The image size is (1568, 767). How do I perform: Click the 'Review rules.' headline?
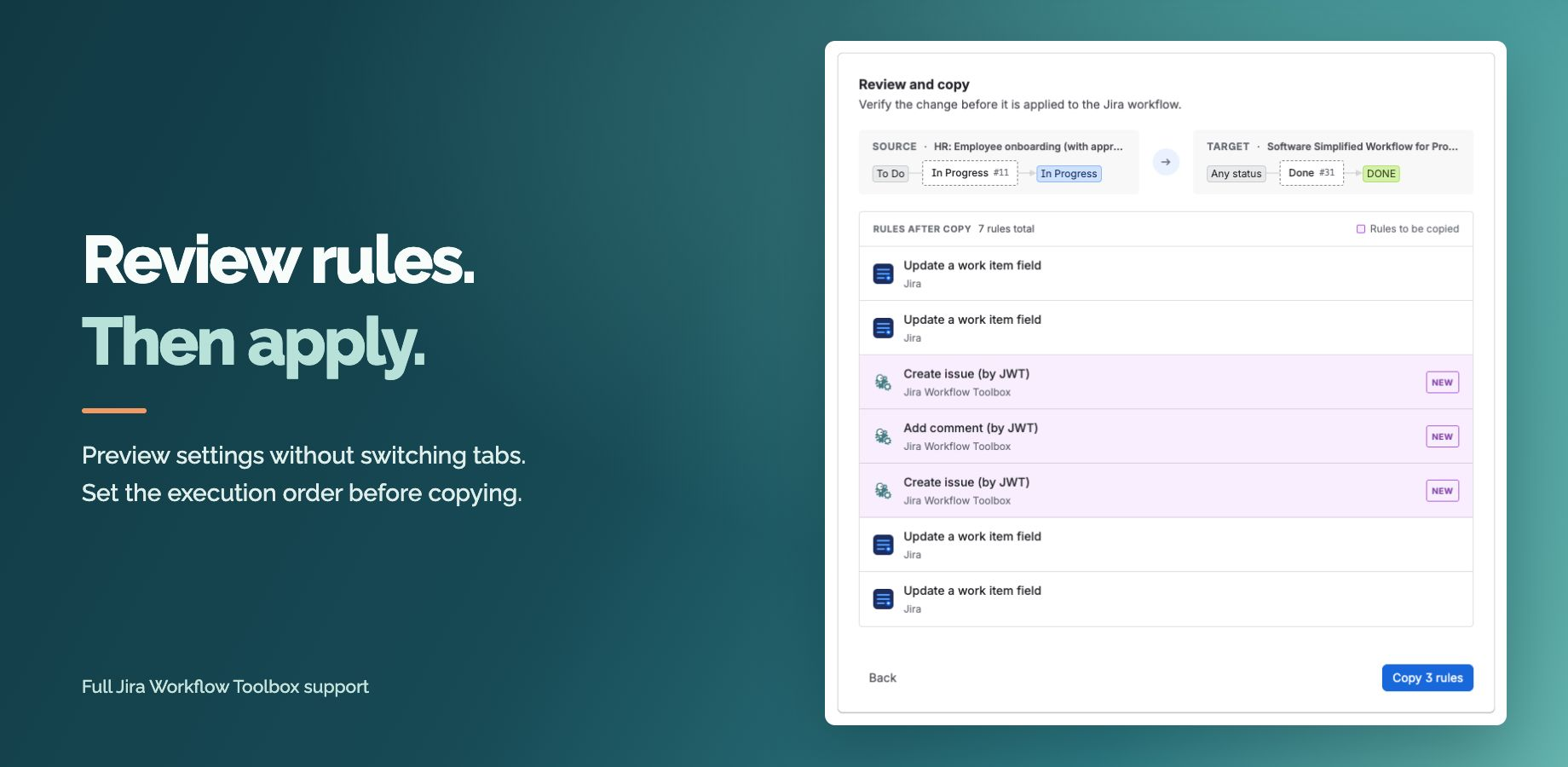point(279,261)
